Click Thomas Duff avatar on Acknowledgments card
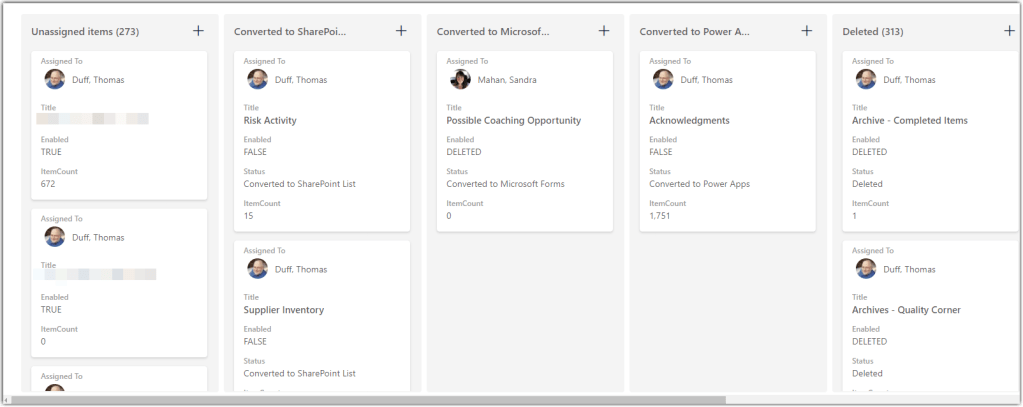1023x407 pixels. [x=663, y=80]
